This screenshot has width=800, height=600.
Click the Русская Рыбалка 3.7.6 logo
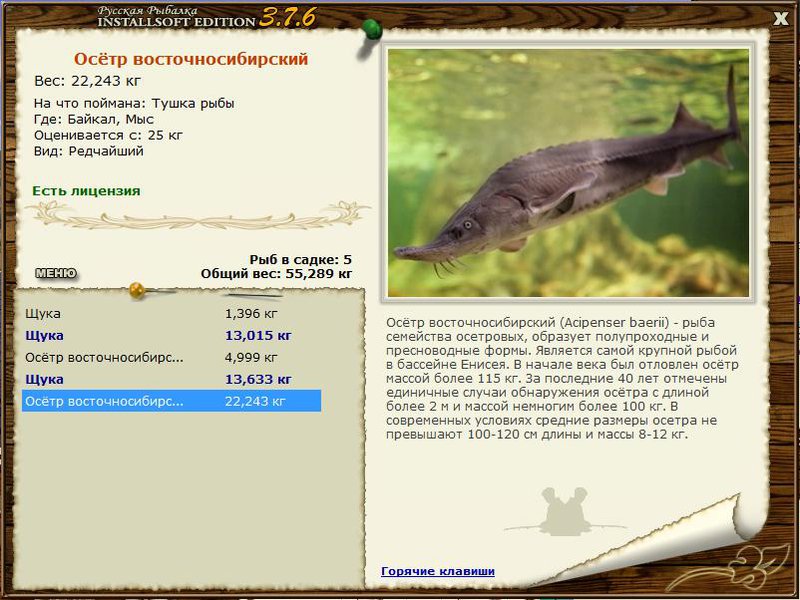[x=207, y=17]
